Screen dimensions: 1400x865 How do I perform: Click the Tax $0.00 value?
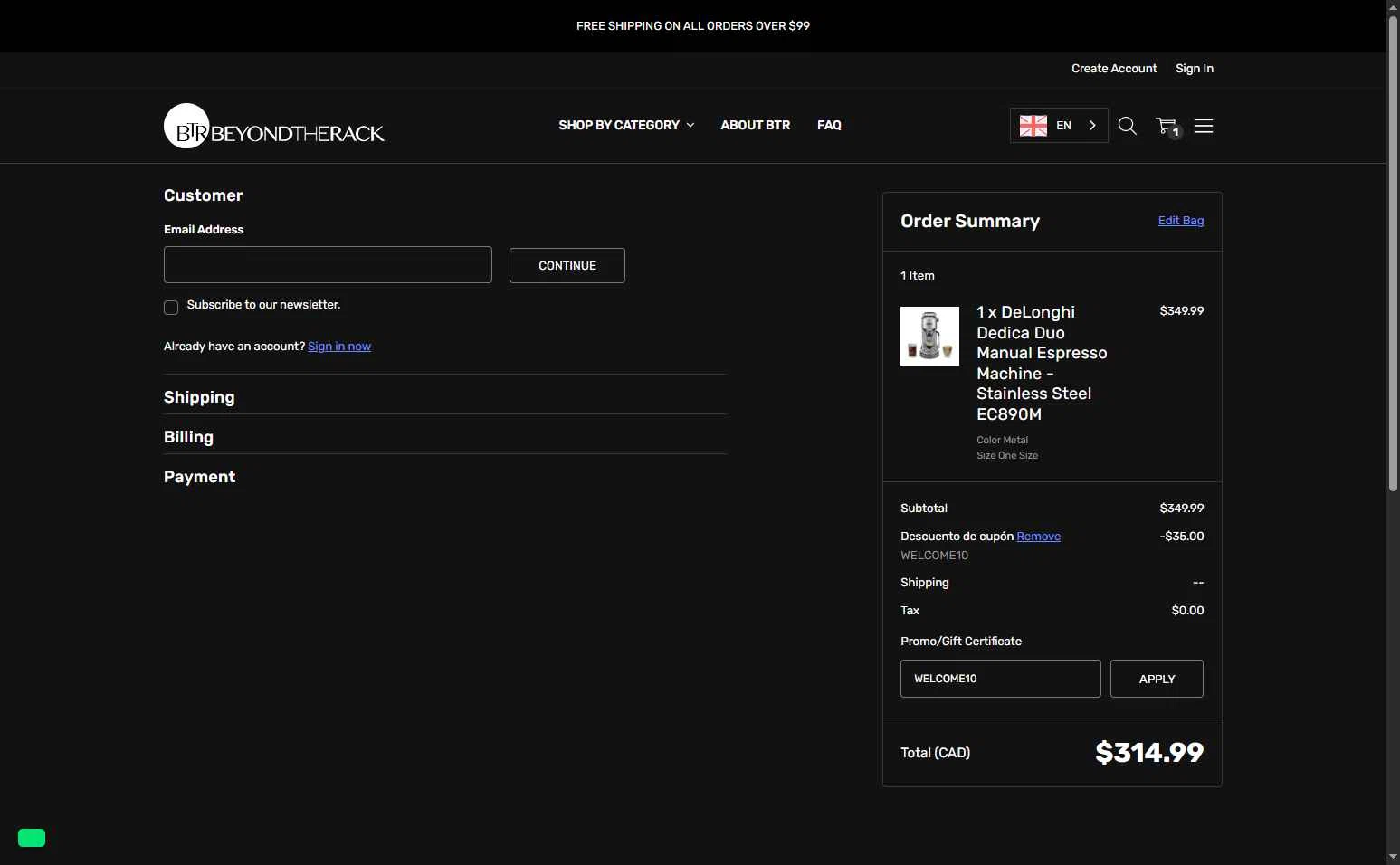coord(1187,611)
